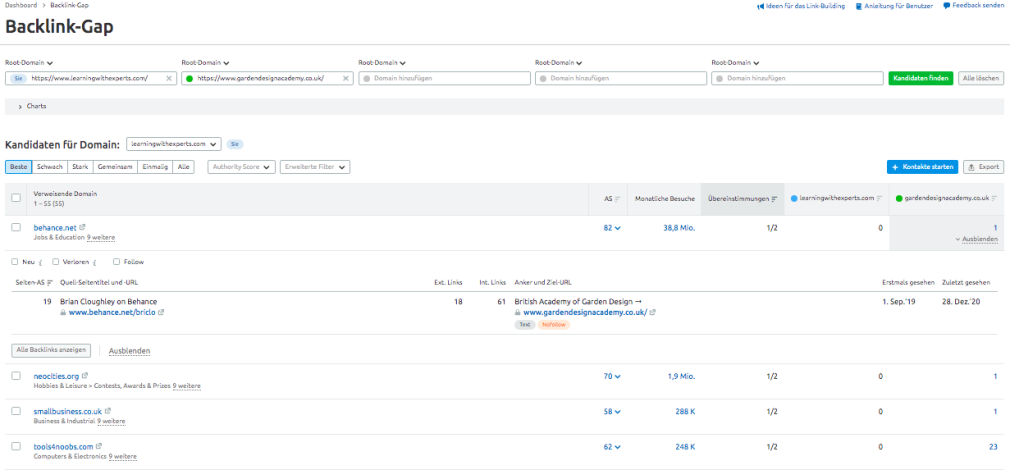This screenshot has height=470, width=1010.
Task: Open external icon beside www.behance.net/briclo
Action: tap(161, 312)
